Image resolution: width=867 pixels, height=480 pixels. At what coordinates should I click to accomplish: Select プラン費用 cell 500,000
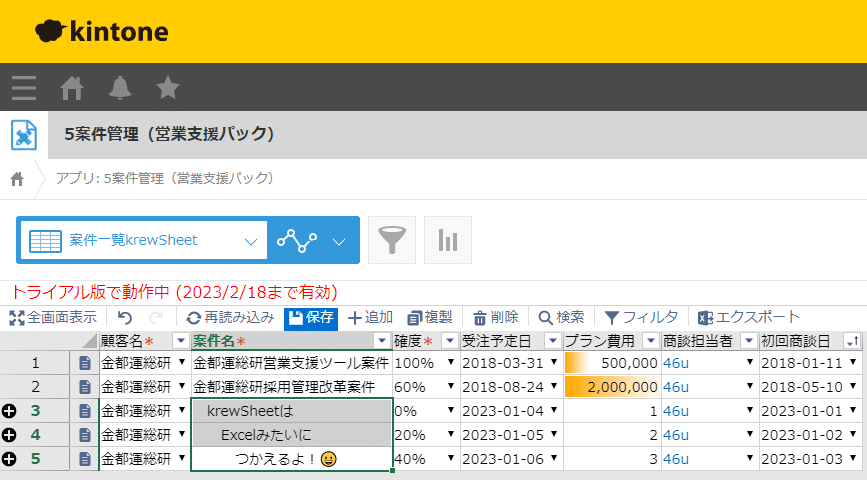[x=612, y=363]
